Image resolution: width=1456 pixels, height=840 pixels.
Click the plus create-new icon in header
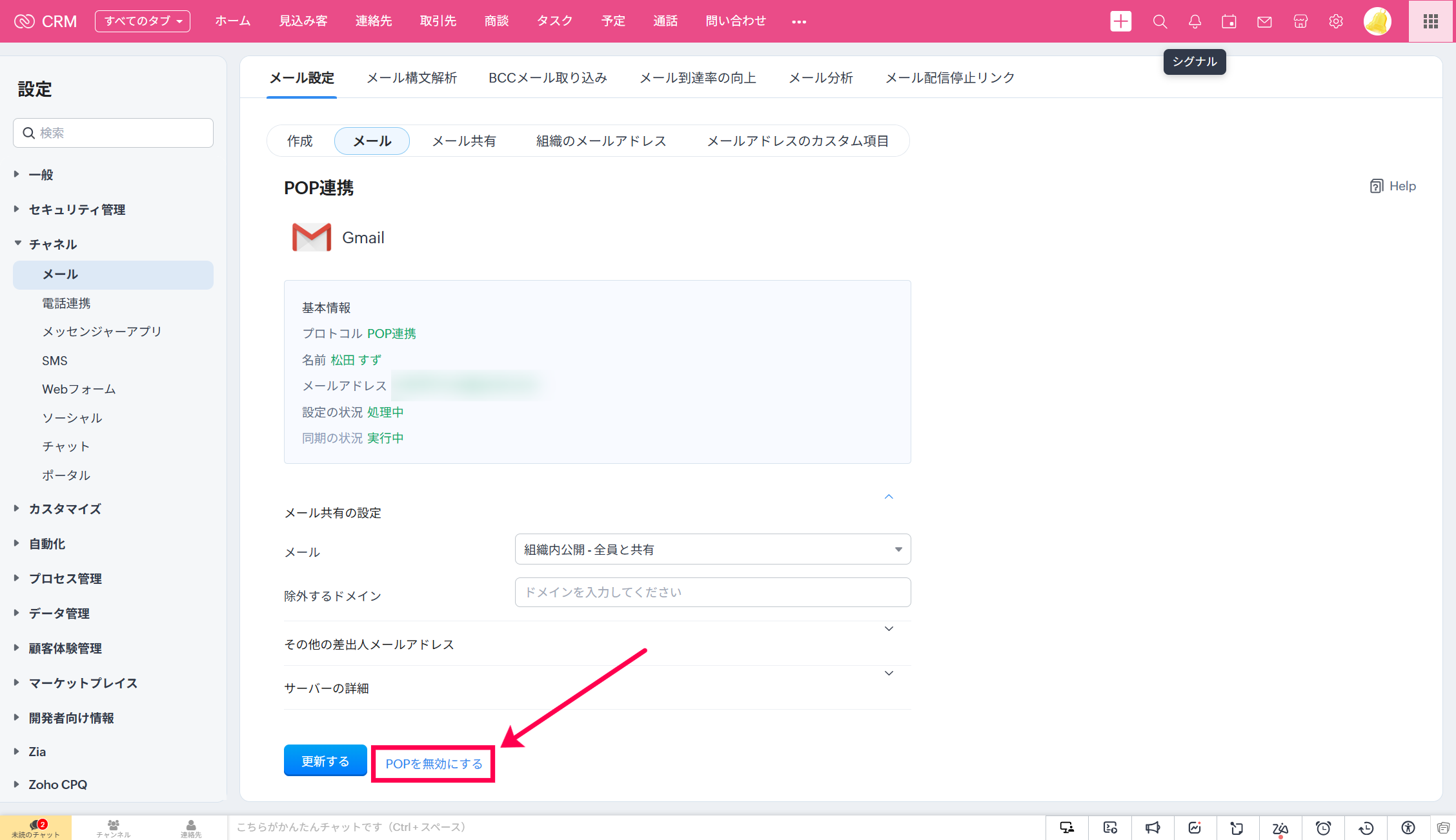[1120, 21]
